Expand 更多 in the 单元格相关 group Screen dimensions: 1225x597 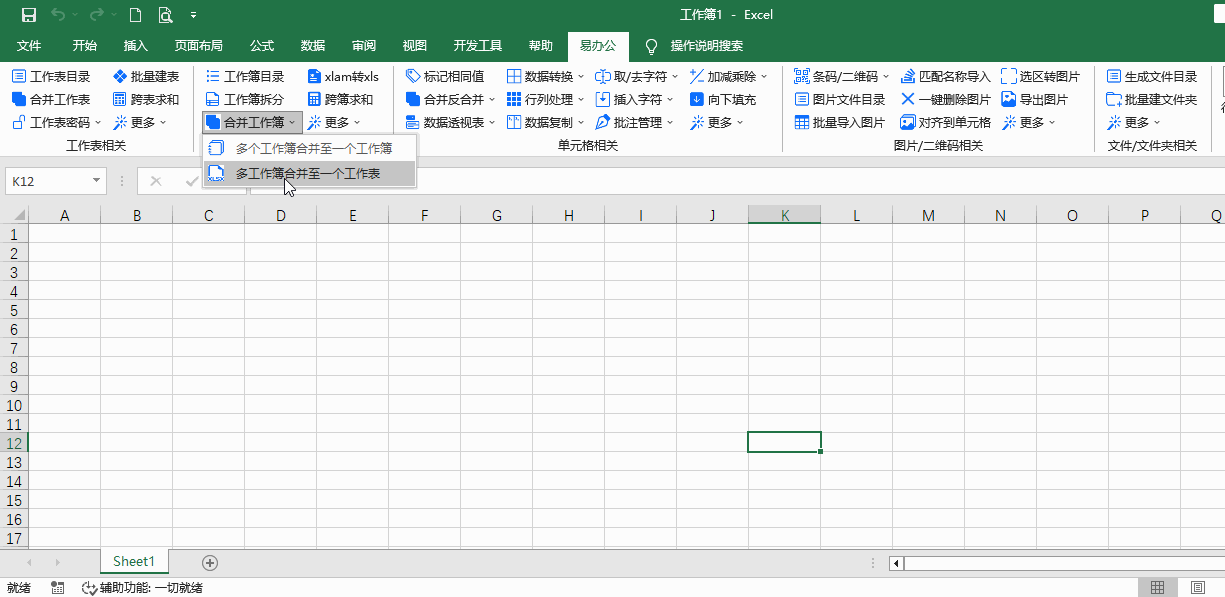click(717, 122)
